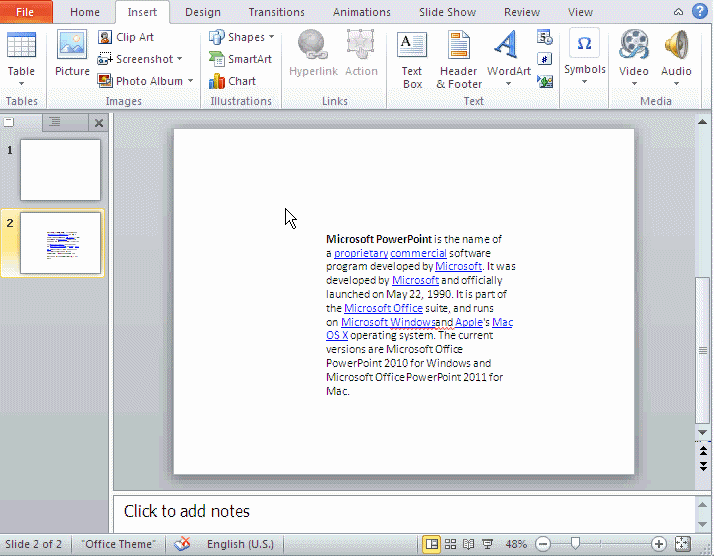Image resolution: width=714 pixels, height=556 pixels.
Task: Click the 'Microsoft Office' hyperlink in slide
Action: click(383, 308)
